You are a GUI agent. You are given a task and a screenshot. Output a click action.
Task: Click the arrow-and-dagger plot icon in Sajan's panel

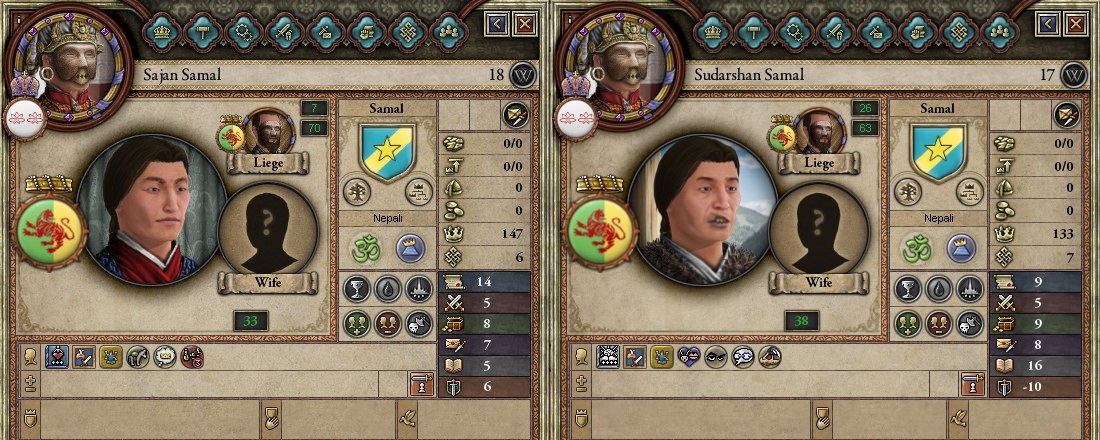tap(516, 115)
